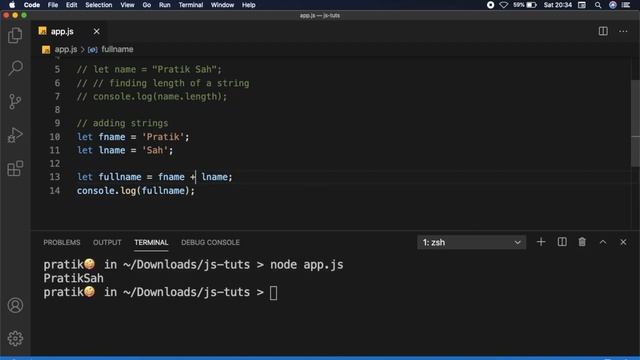The image size is (640, 360).
Task: Open the Run and Debug view
Action: point(15,135)
